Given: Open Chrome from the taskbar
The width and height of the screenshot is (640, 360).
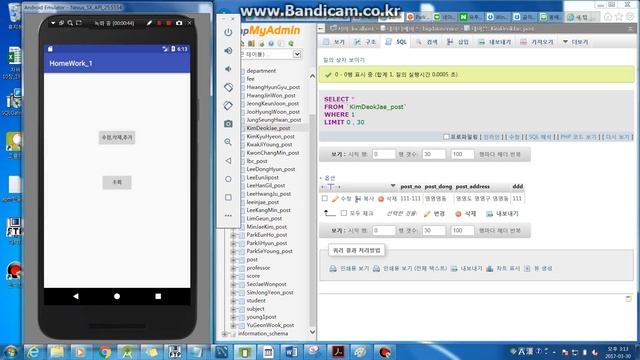Looking at the screenshot, I should [104, 352].
